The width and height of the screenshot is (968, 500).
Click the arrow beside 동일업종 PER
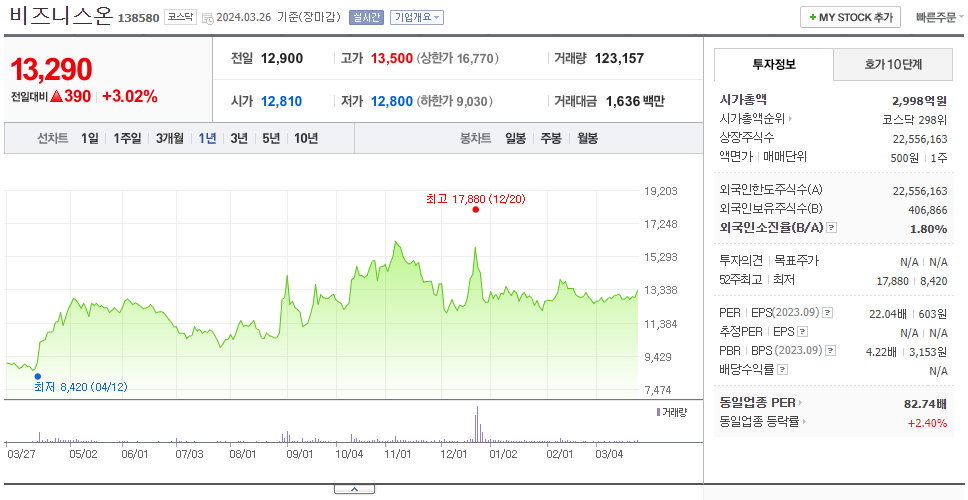click(801, 403)
